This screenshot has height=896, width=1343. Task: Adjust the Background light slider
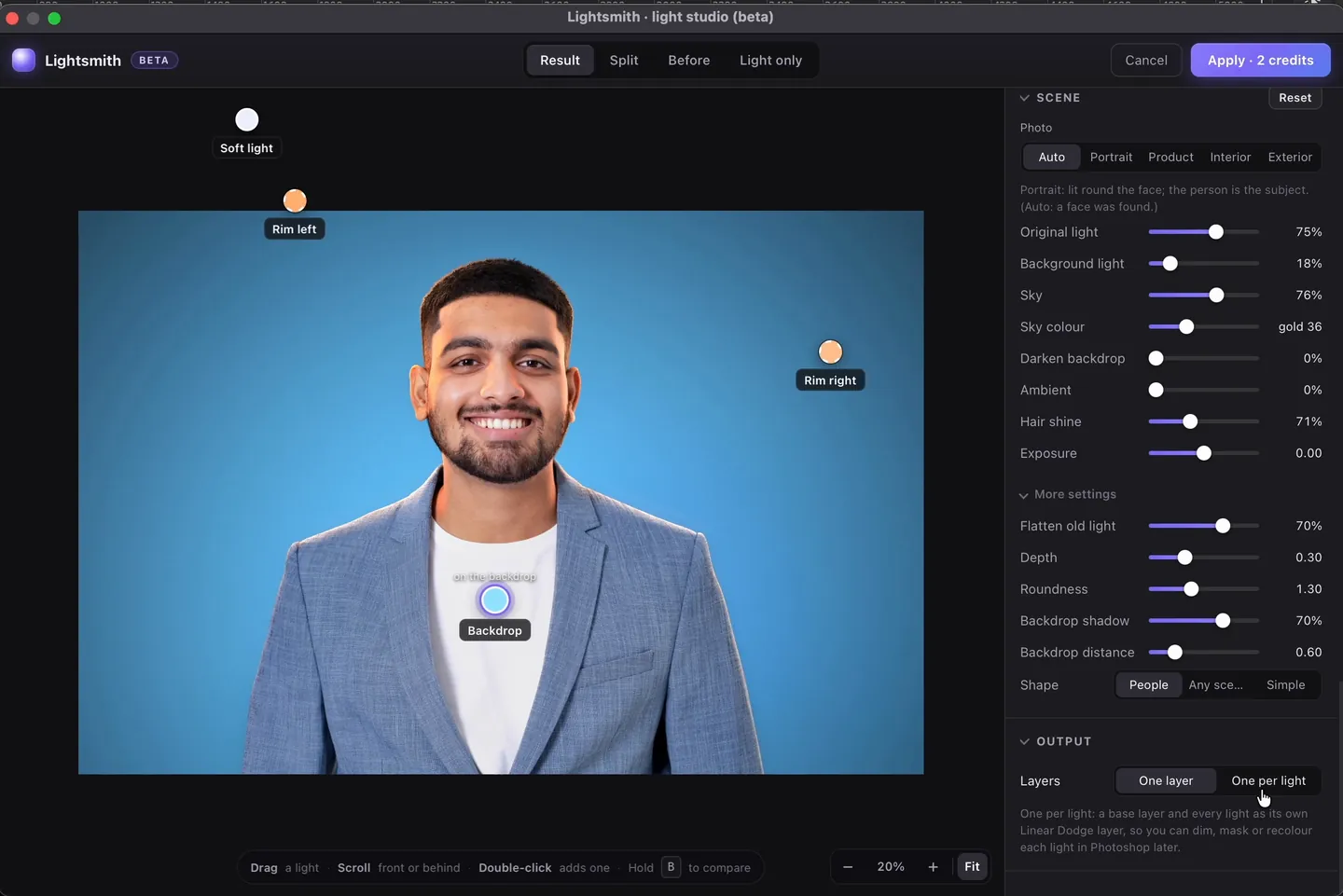click(x=1204, y=264)
